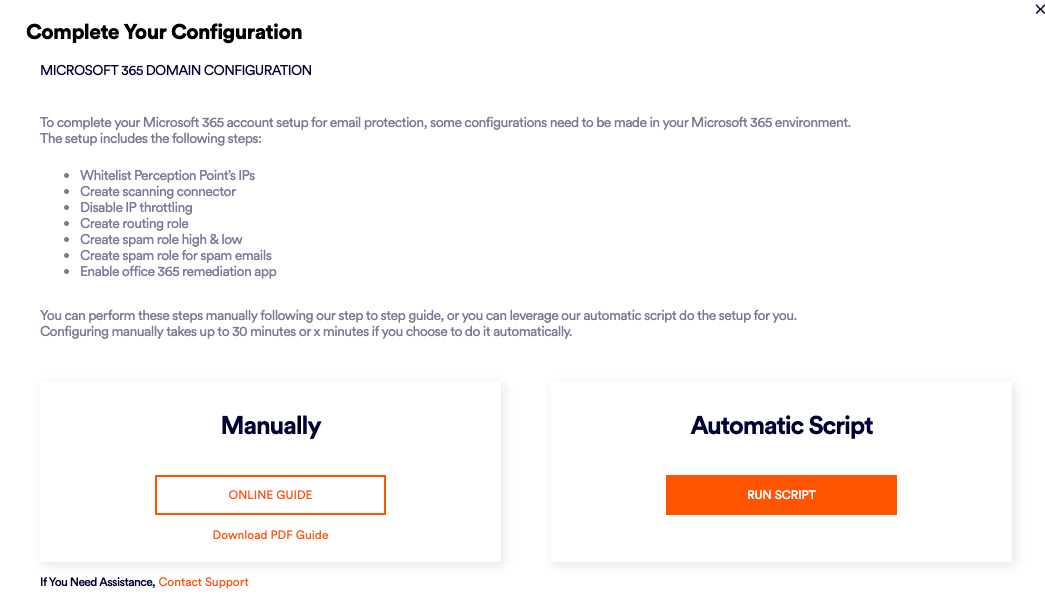Select the Enable office 365 remediation app step
The image size is (1045, 603).
coord(178,271)
